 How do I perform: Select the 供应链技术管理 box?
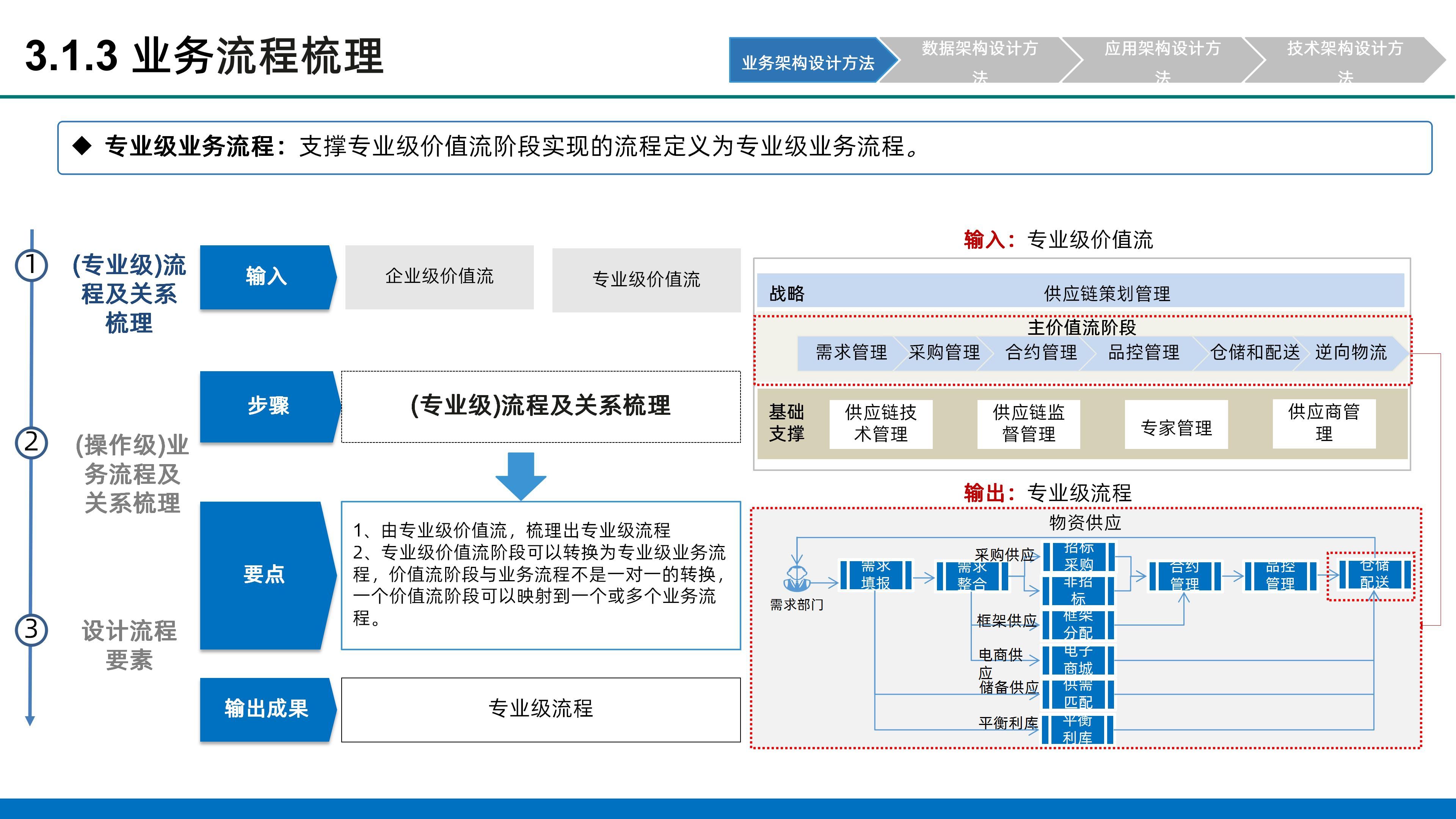880,424
